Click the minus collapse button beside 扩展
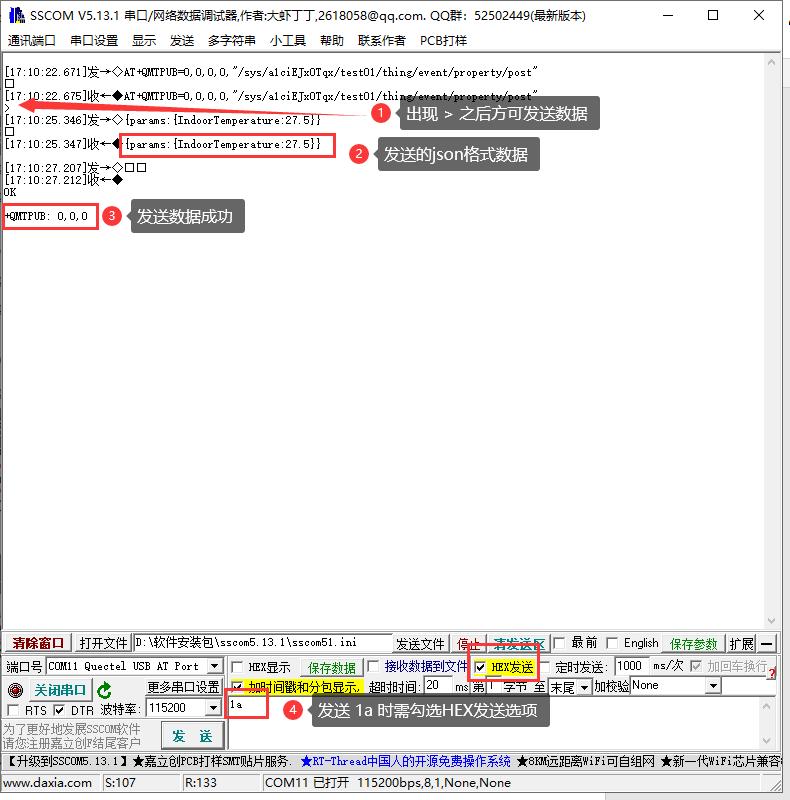 coord(767,643)
